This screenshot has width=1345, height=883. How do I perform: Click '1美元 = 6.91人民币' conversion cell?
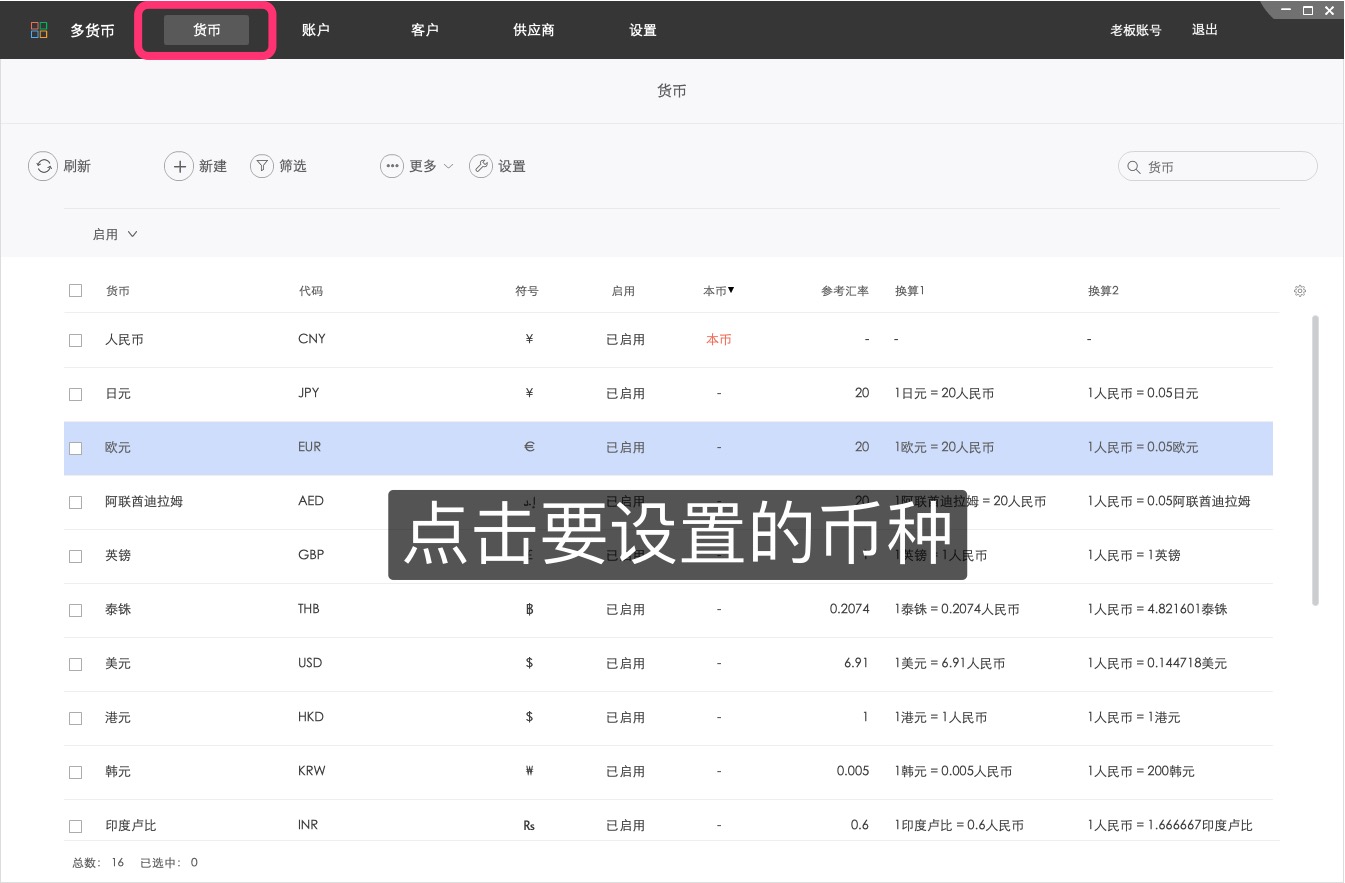tap(950, 664)
